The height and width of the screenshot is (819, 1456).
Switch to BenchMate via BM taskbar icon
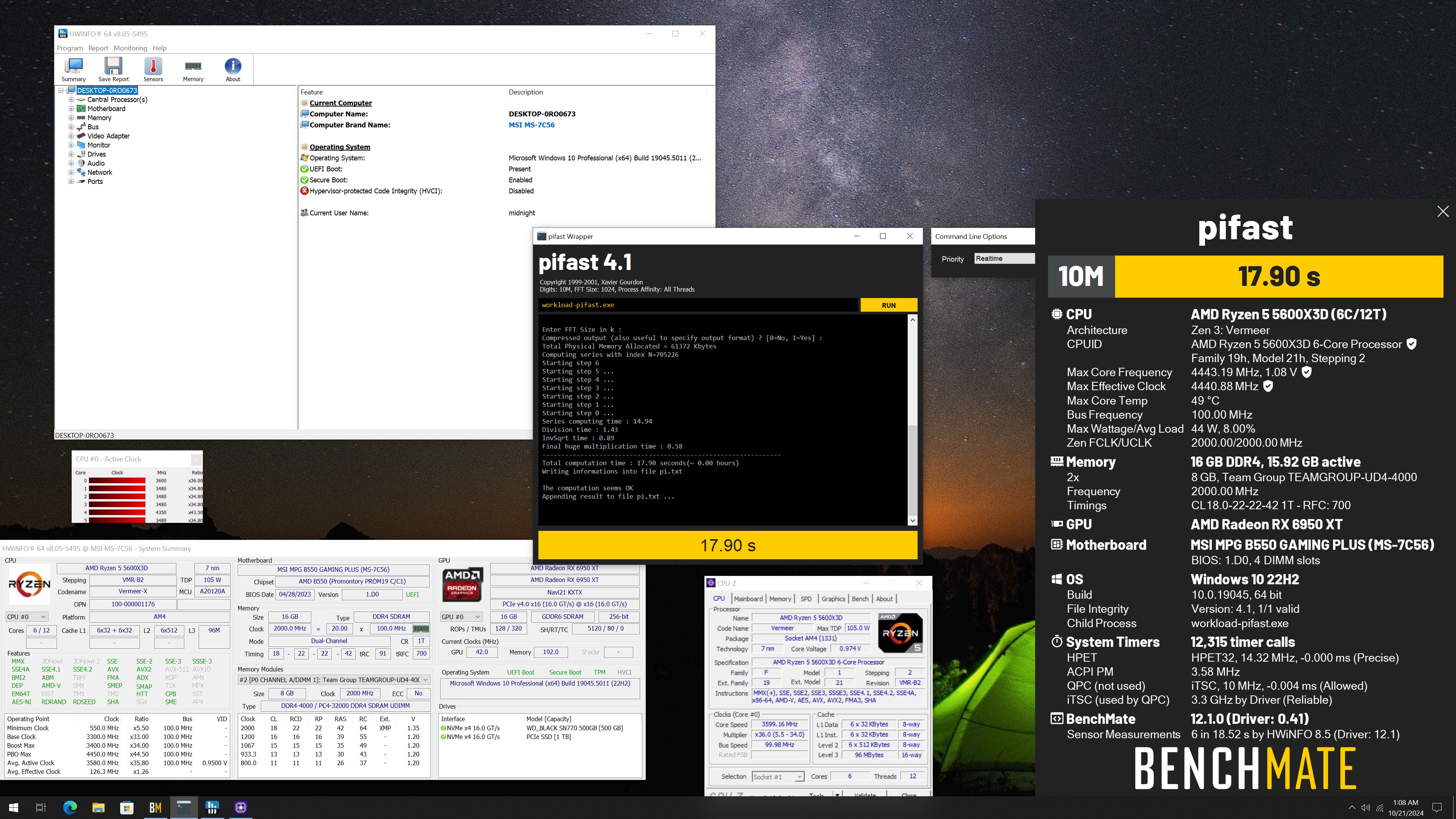155,807
